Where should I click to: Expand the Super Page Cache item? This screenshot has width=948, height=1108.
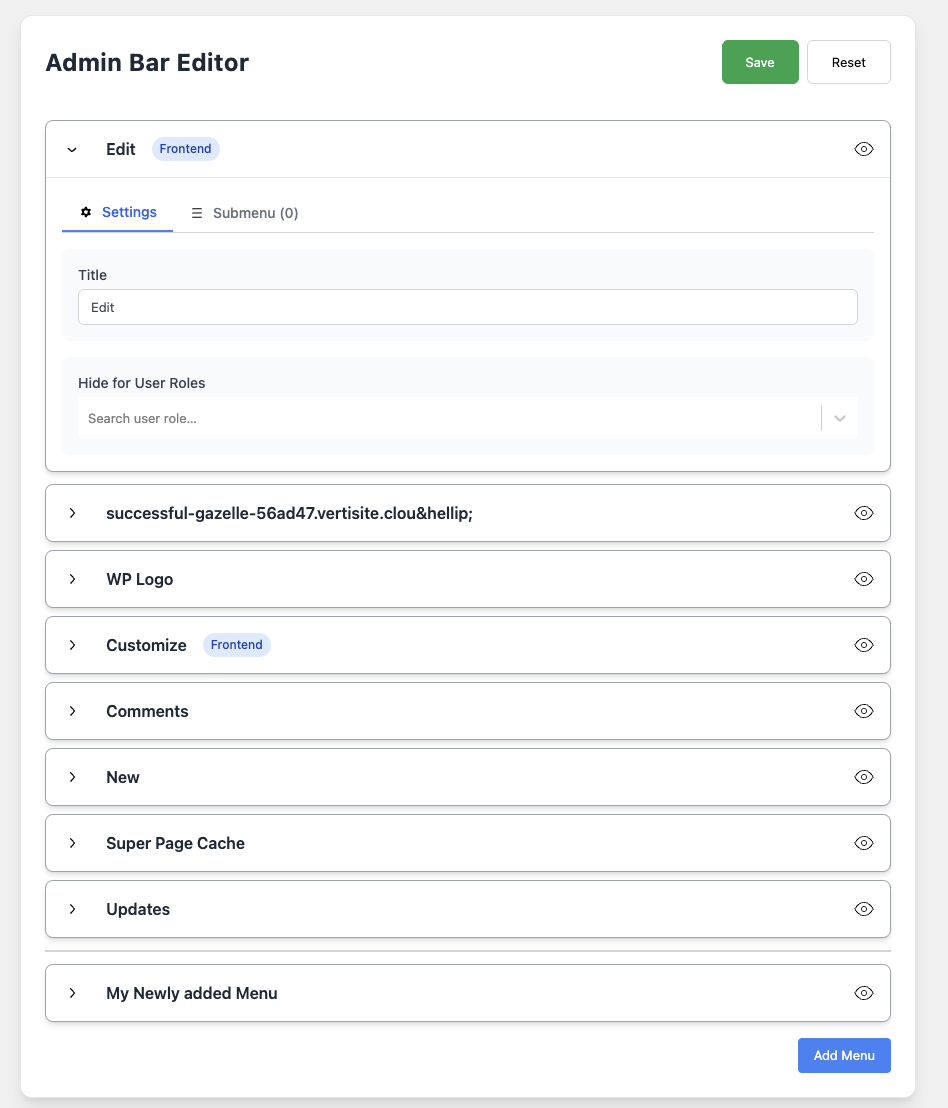(72, 843)
